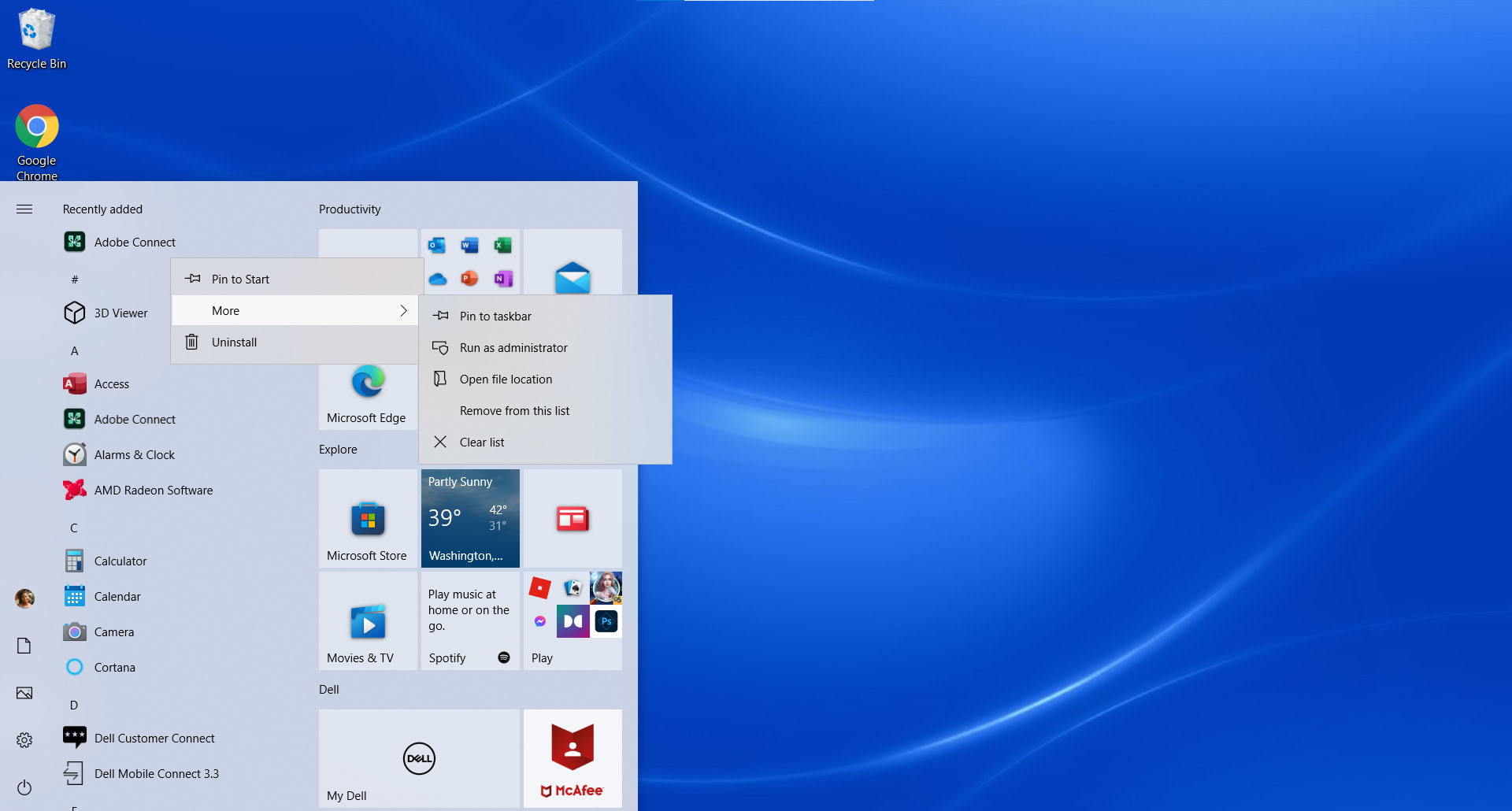Click the D letter header
Screen dimensions: 1512x811
coord(74,705)
